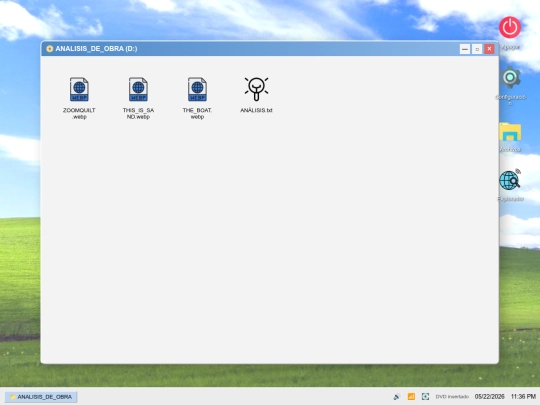Launch the Explorador globe desktop icon

[510, 180]
